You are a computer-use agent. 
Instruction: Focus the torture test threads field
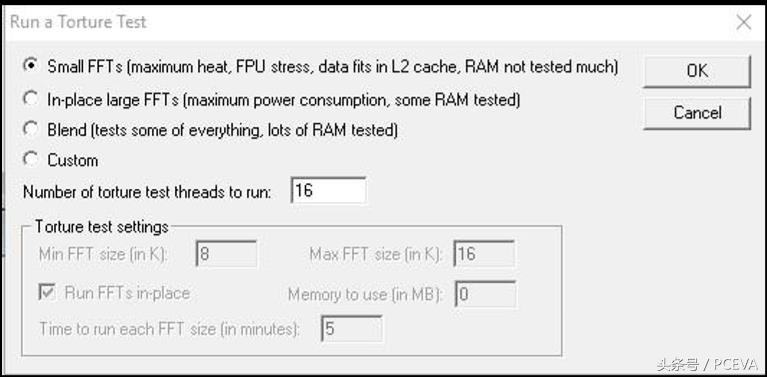coord(328,191)
